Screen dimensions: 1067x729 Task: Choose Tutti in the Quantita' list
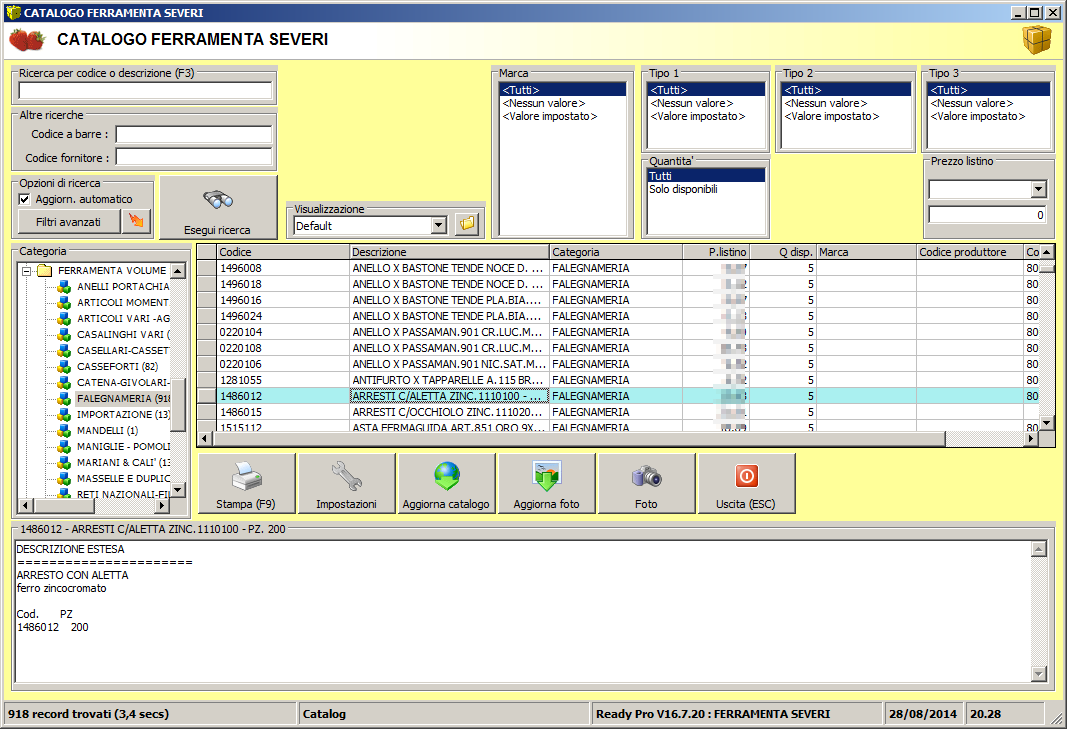click(706, 176)
